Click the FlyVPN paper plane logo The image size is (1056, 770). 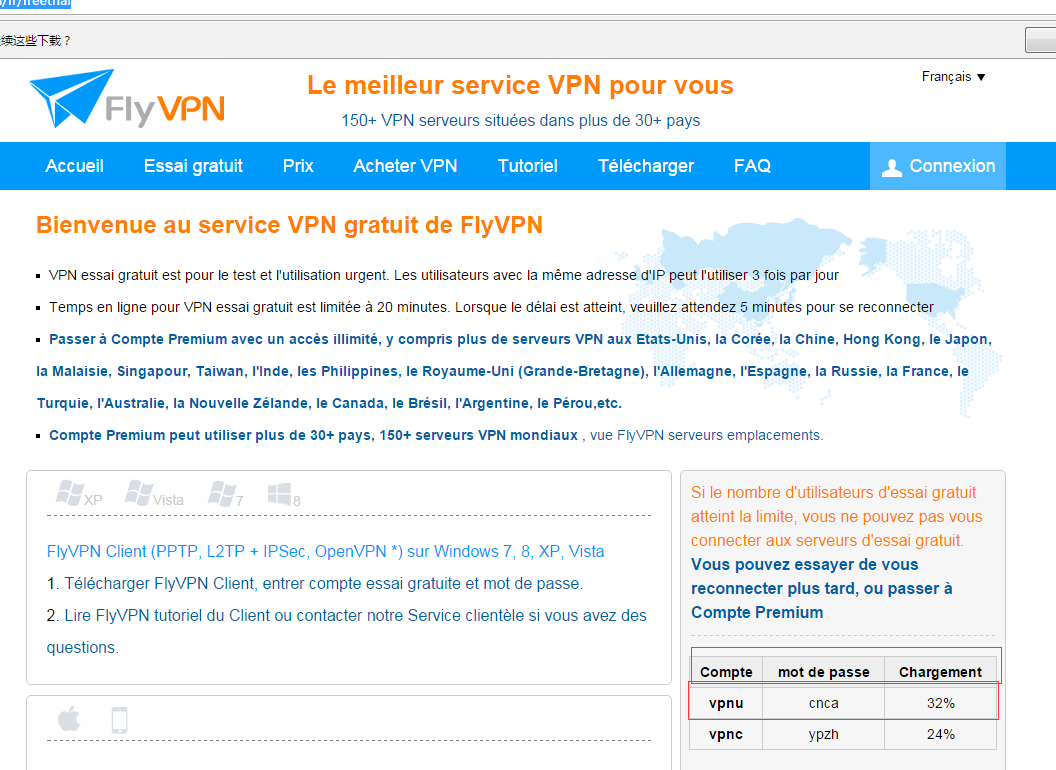coord(127,99)
